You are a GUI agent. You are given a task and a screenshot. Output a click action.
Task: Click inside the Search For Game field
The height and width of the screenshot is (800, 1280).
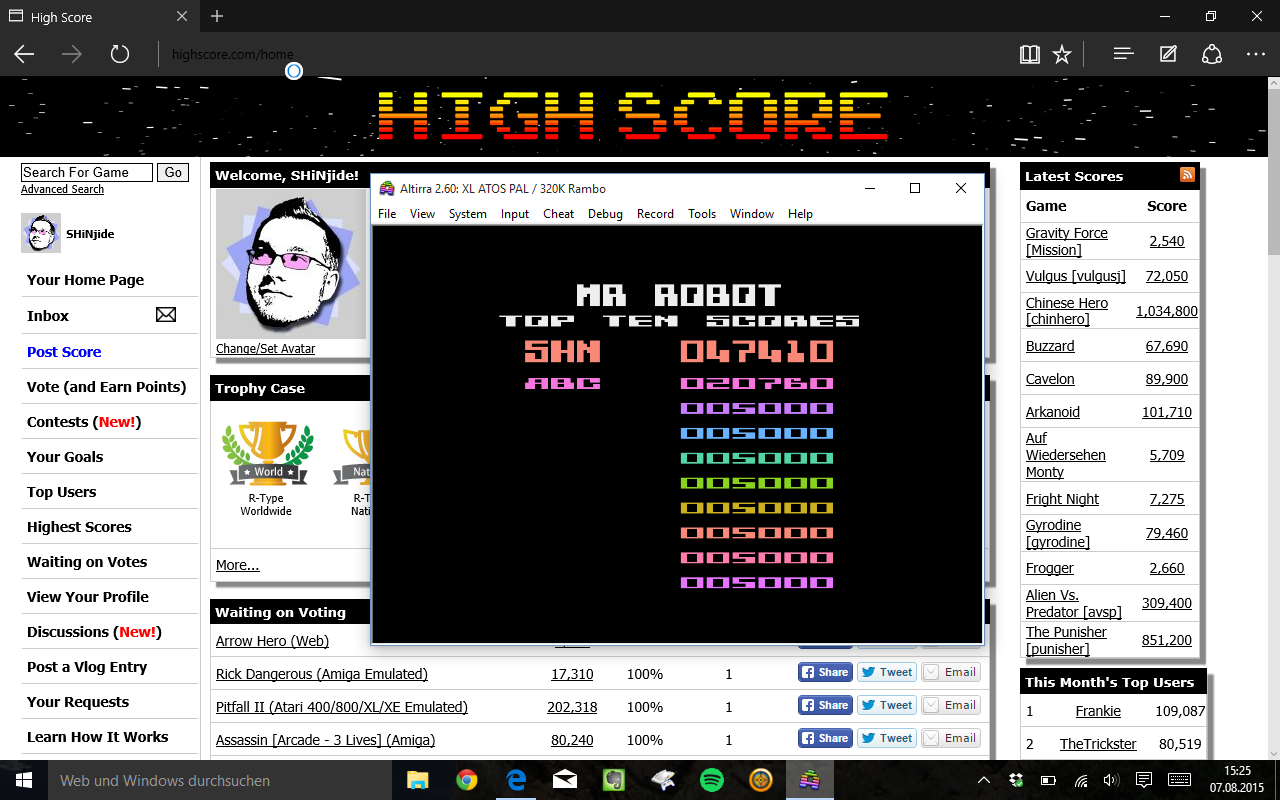[86, 173]
